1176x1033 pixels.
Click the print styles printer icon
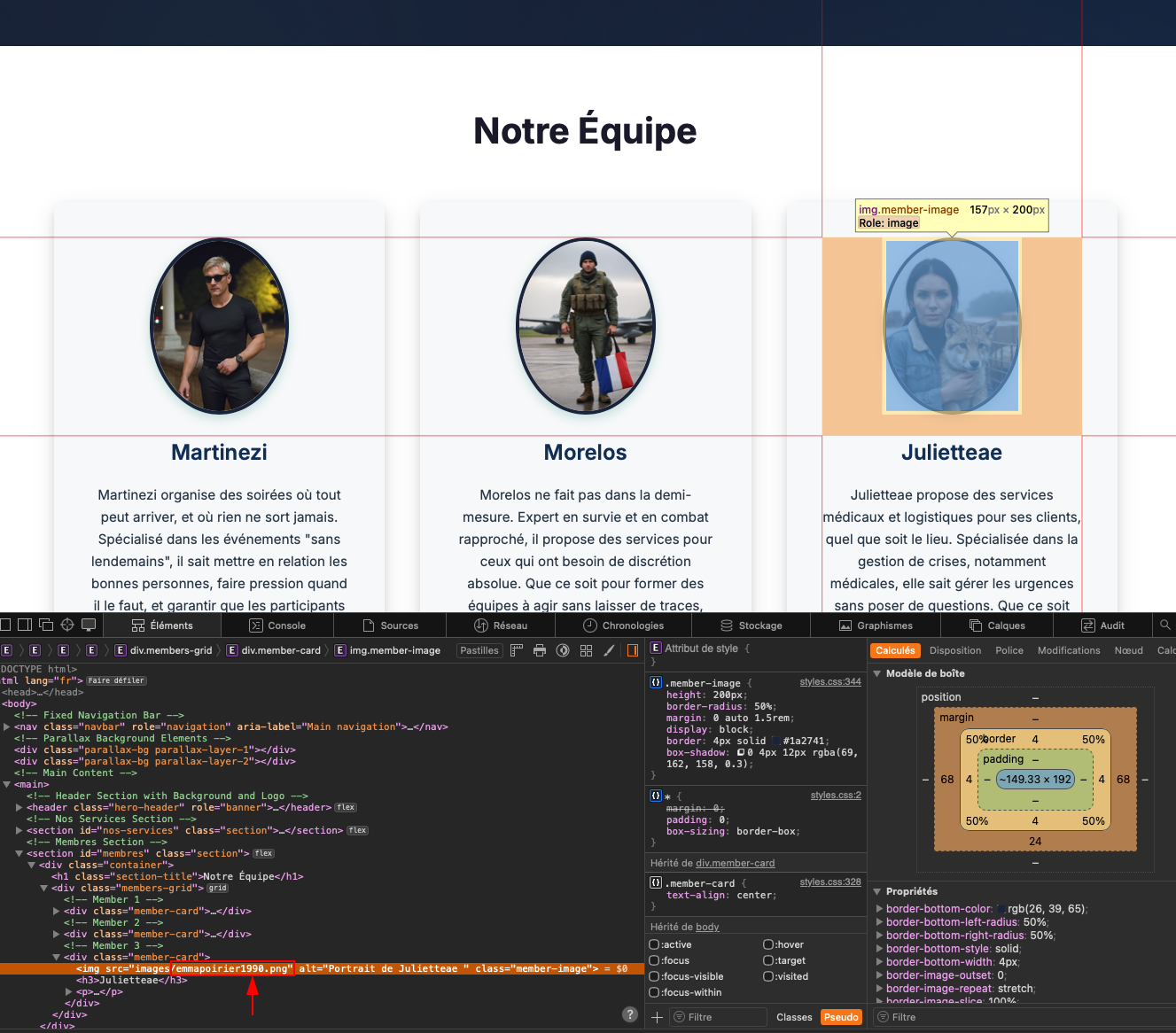(x=540, y=650)
